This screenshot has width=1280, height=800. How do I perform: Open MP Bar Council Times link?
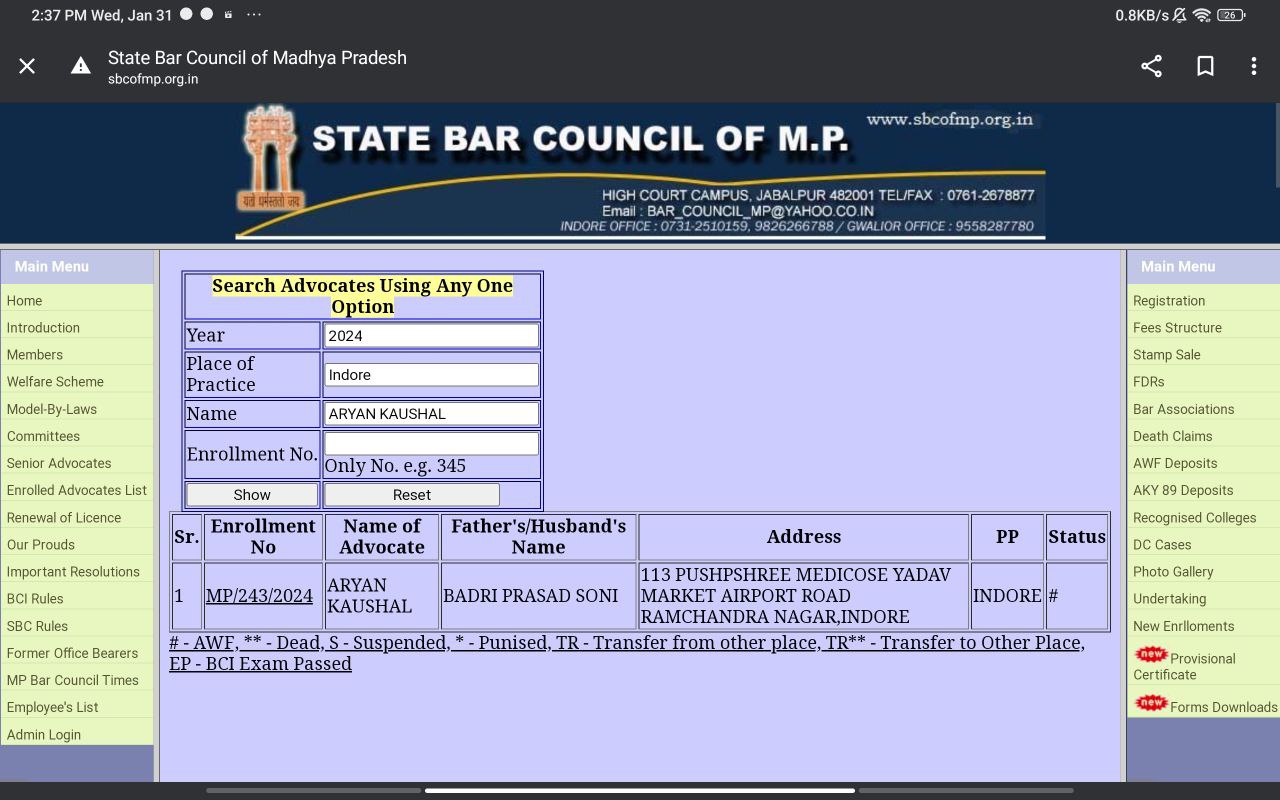pos(73,680)
